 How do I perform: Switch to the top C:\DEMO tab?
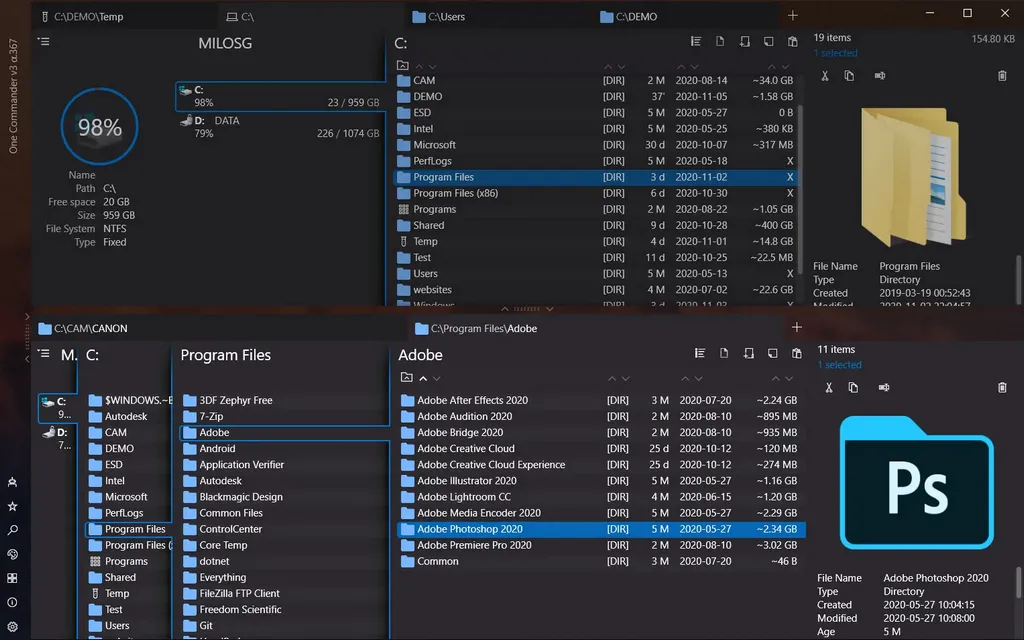(x=686, y=16)
